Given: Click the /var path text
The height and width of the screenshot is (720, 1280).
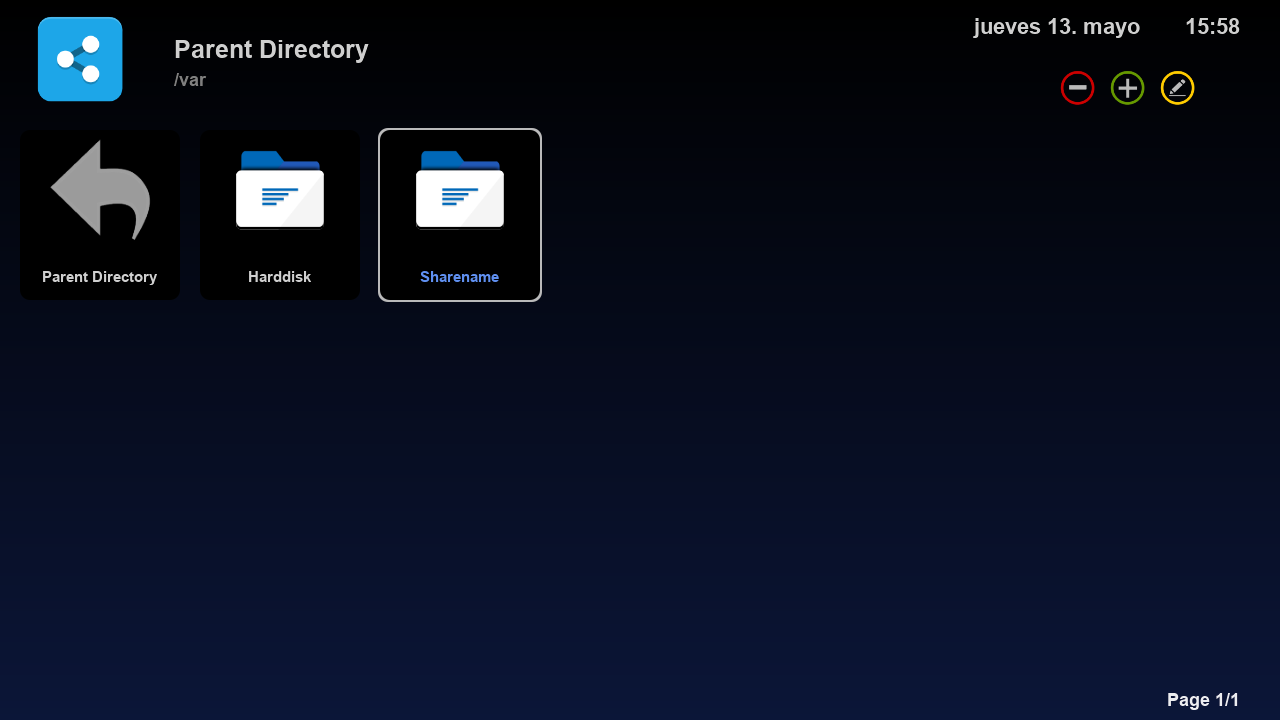Looking at the screenshot, I should pyautogui.click(x=190, y=80).
